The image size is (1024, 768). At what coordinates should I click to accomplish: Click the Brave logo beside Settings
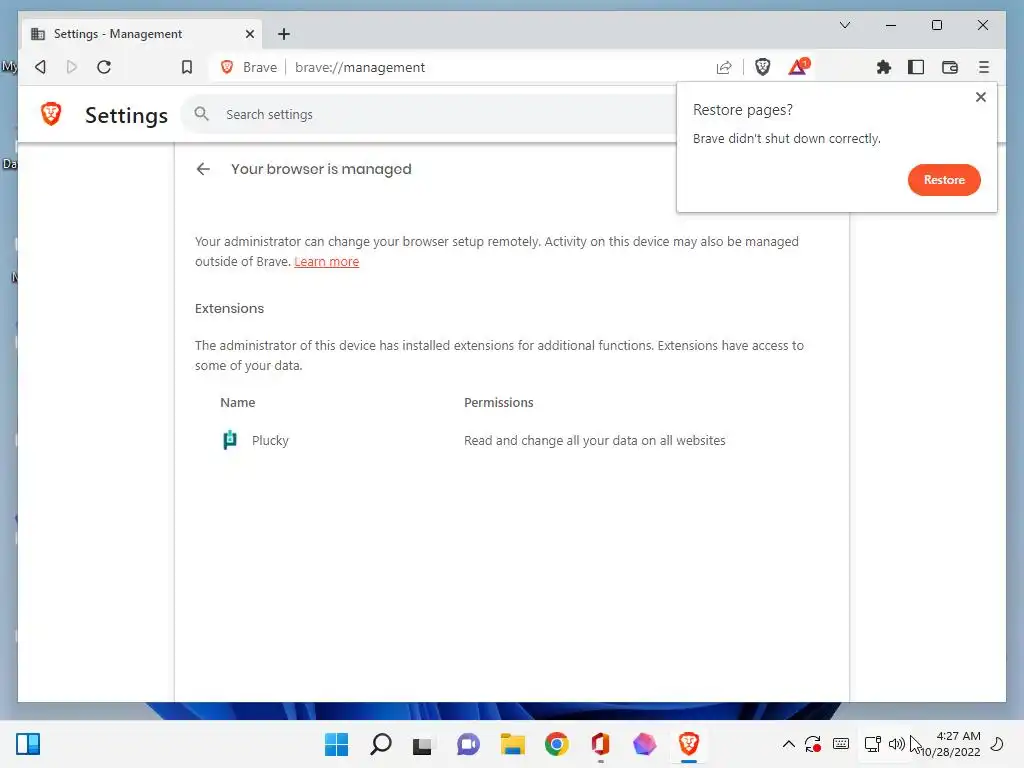51,114
